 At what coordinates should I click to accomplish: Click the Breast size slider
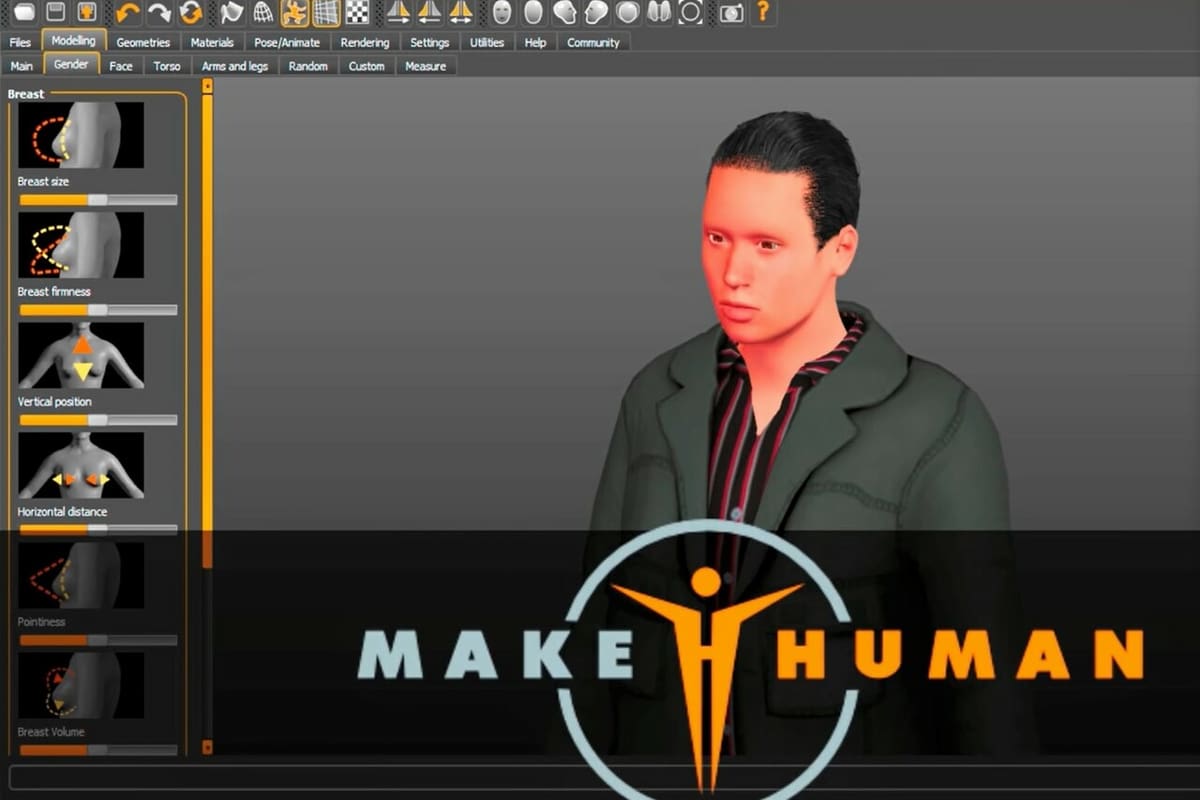coord(98,200)
